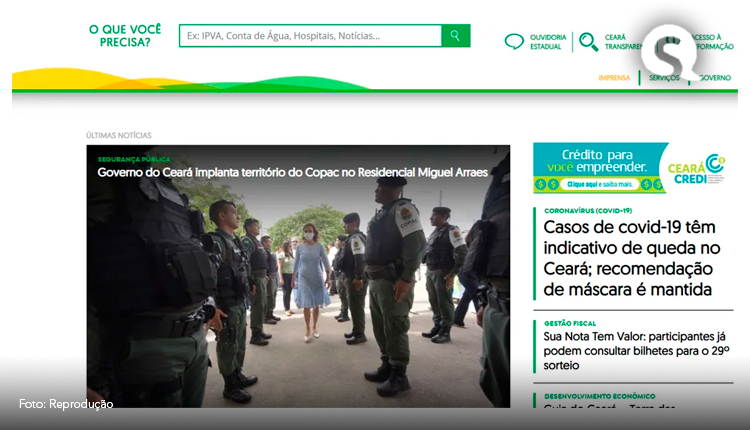The width and height of the screenshot is (750, 430).
Task: Select the Gestão Fiscal category tag
Action: point(572,323)
